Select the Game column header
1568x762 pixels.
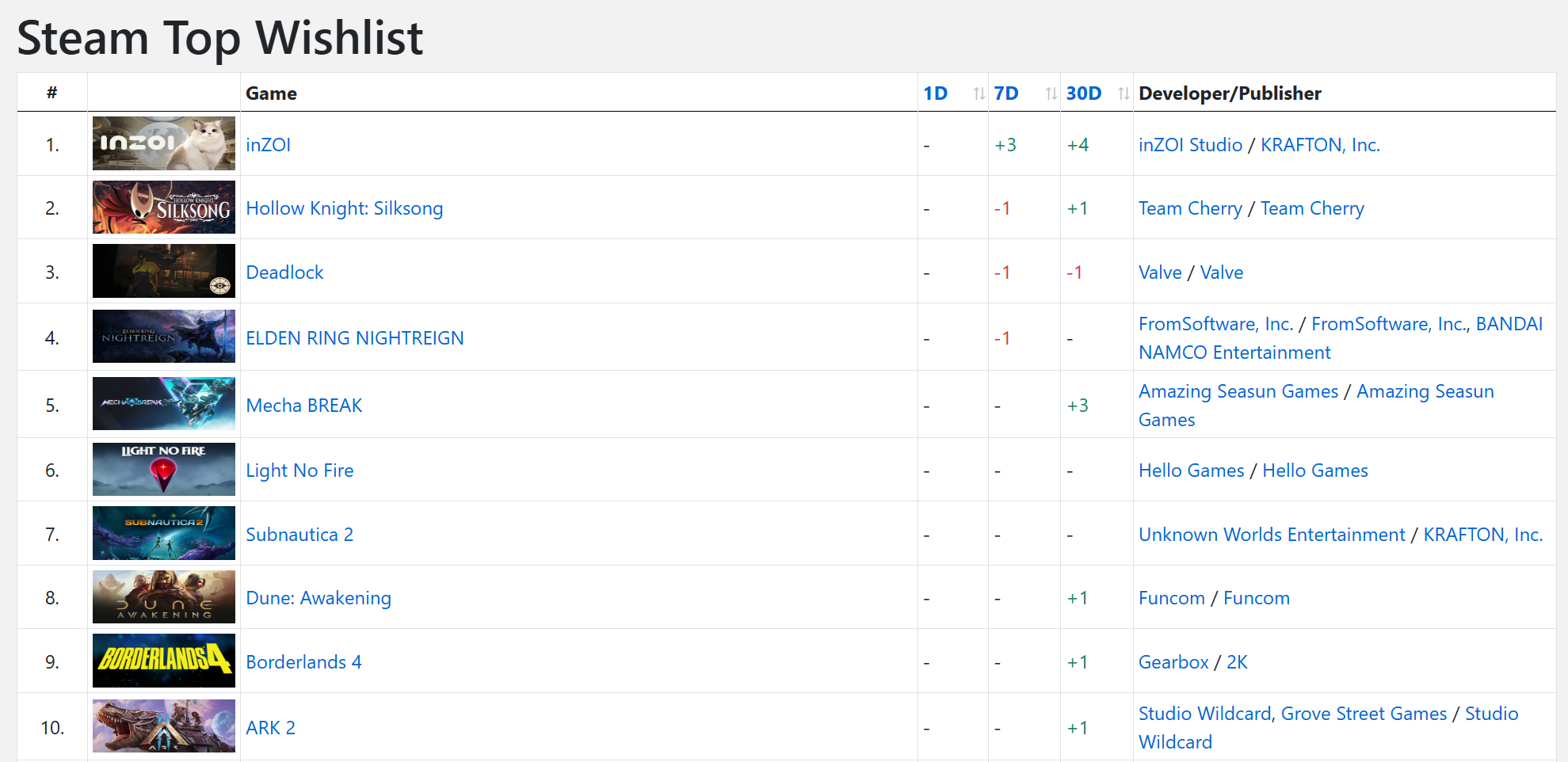pyautogui.click(x=271, y=93)
